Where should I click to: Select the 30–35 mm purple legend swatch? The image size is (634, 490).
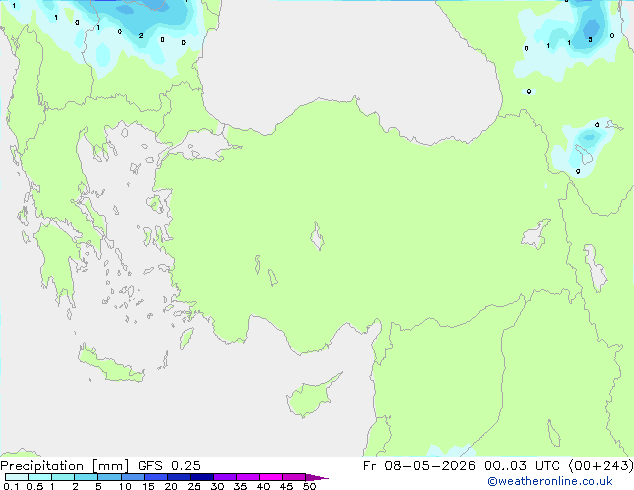click(x=224, y=477)
